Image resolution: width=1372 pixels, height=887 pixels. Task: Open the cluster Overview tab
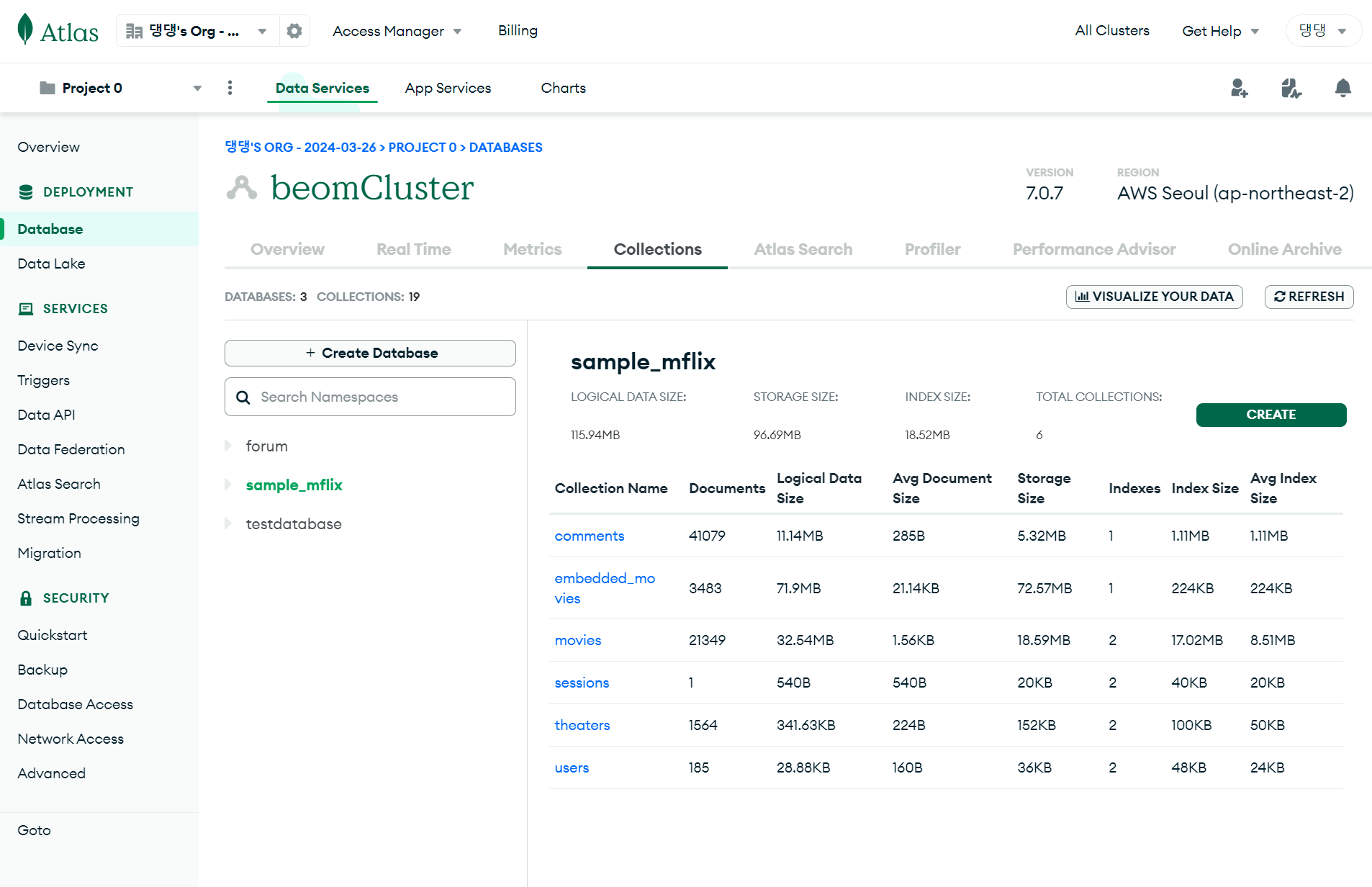pyautogui.click(x=287, y=249)
